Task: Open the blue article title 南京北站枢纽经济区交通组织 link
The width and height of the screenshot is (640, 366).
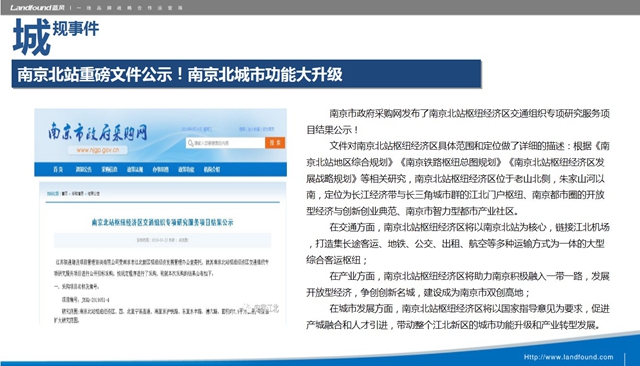Action: point(162,222)
